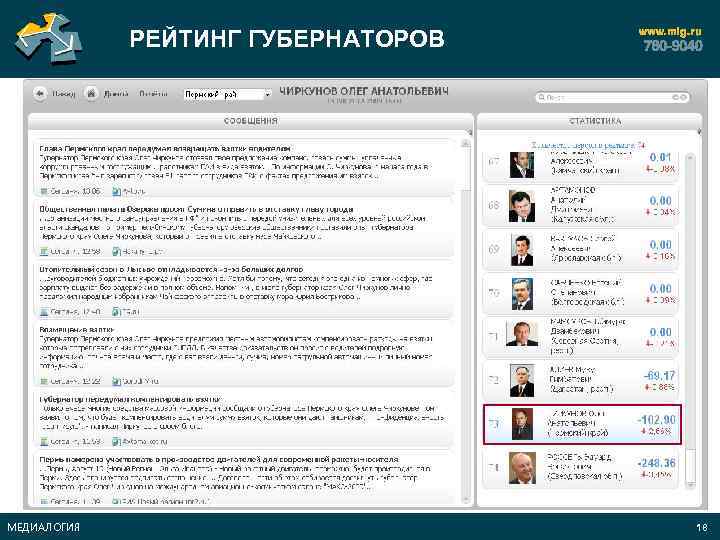Click the Ярославская обл. governor name

click(588, 248)
